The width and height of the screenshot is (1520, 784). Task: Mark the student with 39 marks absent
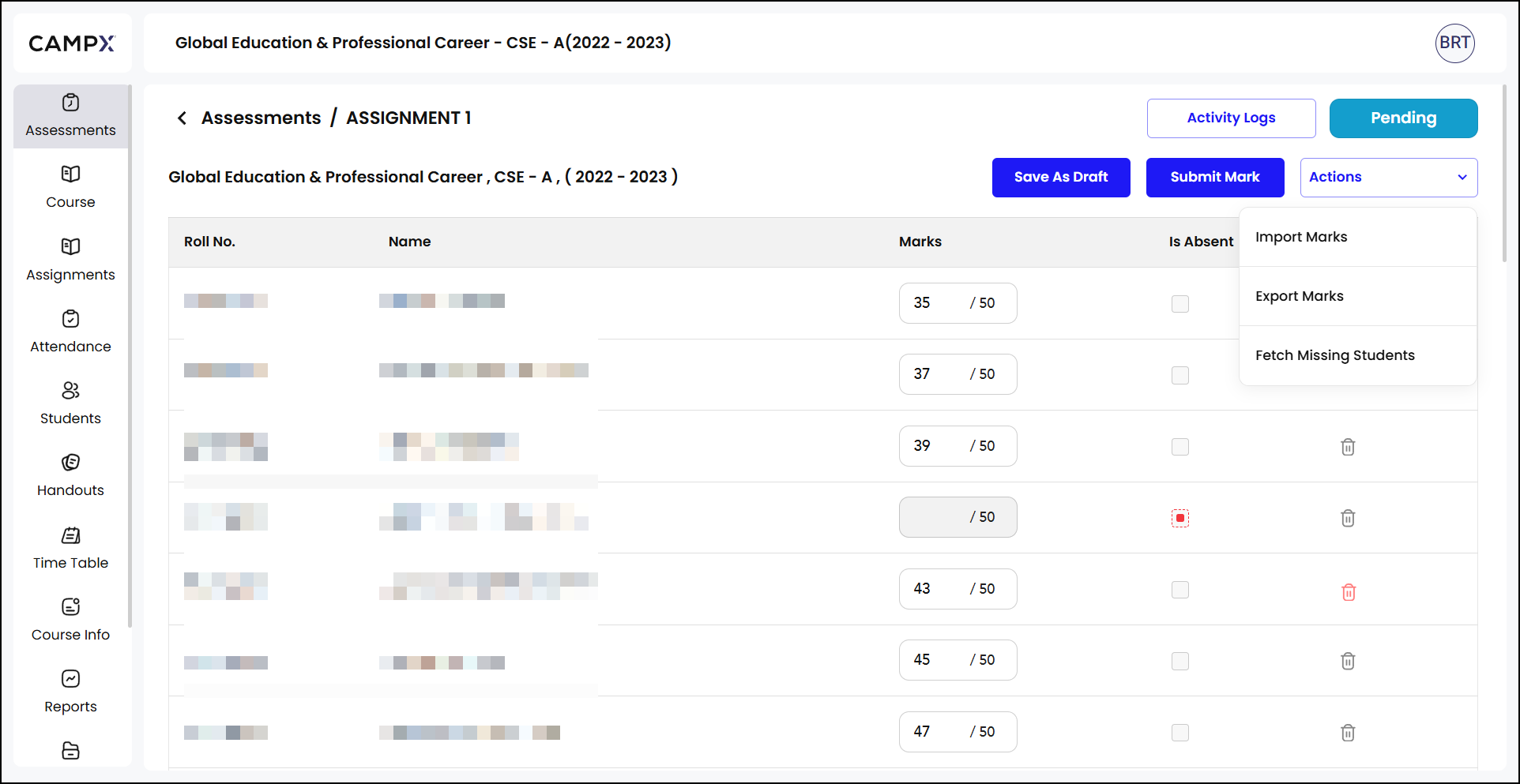pyautogui.click(x=1180, y=447)
